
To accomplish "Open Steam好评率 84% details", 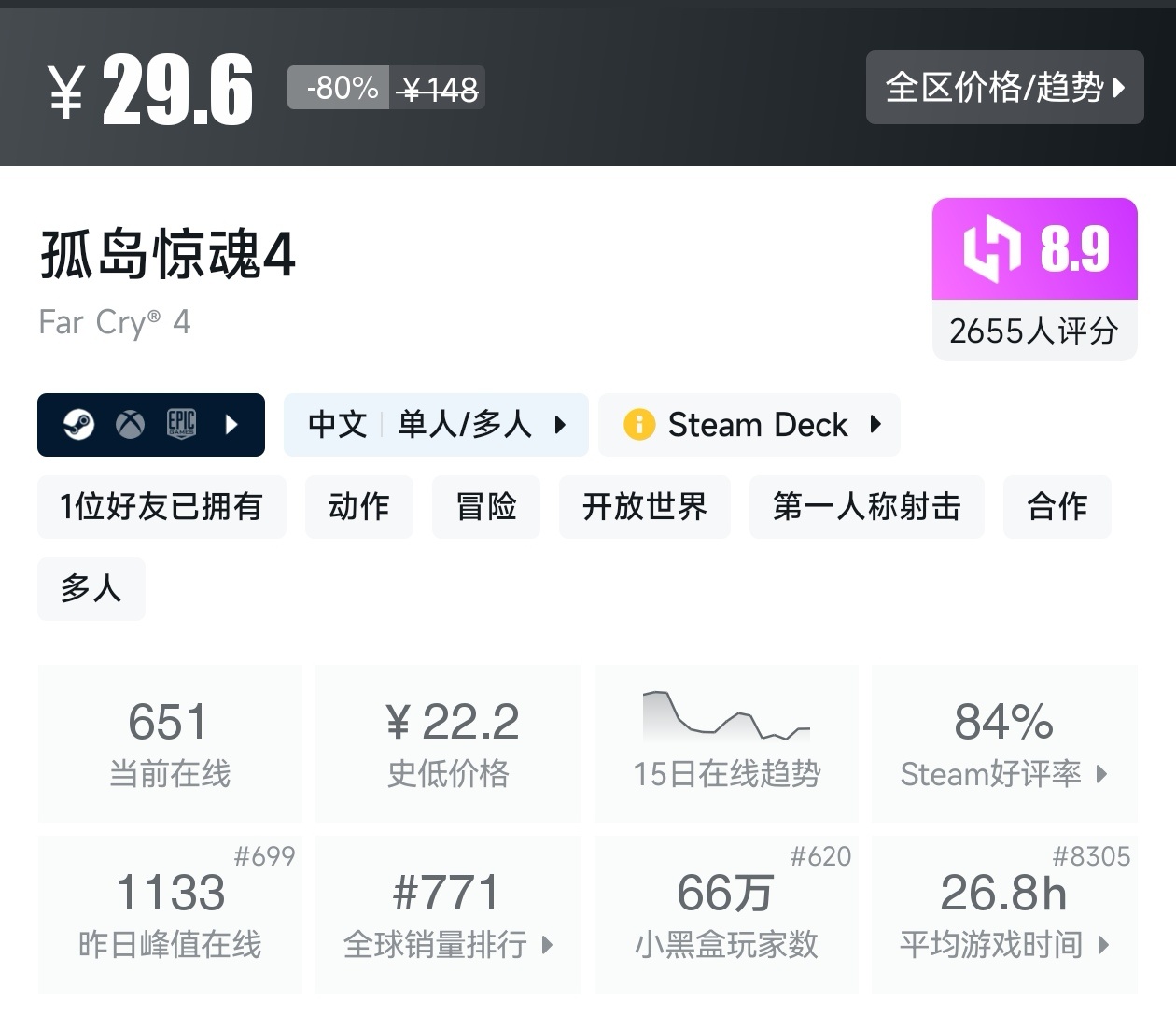I will coord(1004,743).
